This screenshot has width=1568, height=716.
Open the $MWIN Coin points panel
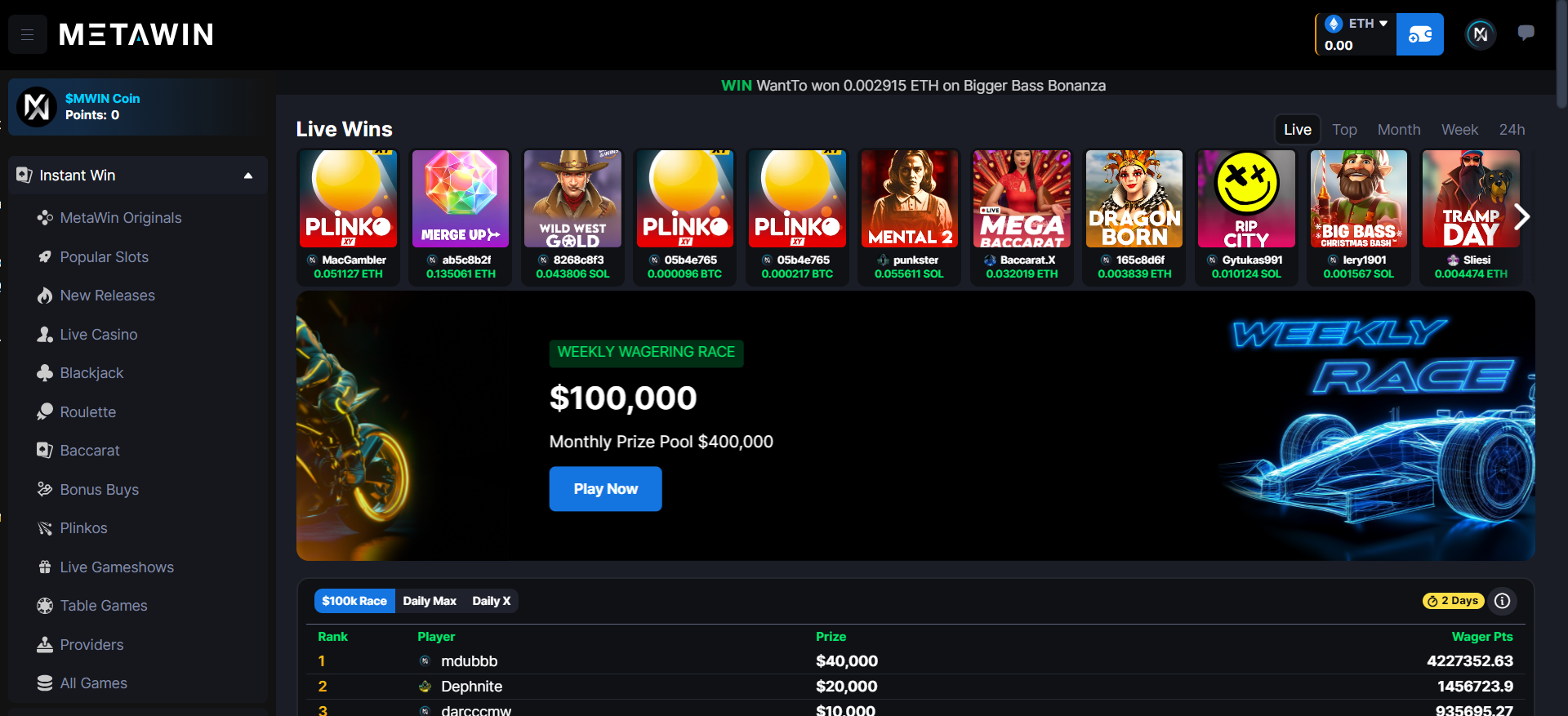[138, 107]
